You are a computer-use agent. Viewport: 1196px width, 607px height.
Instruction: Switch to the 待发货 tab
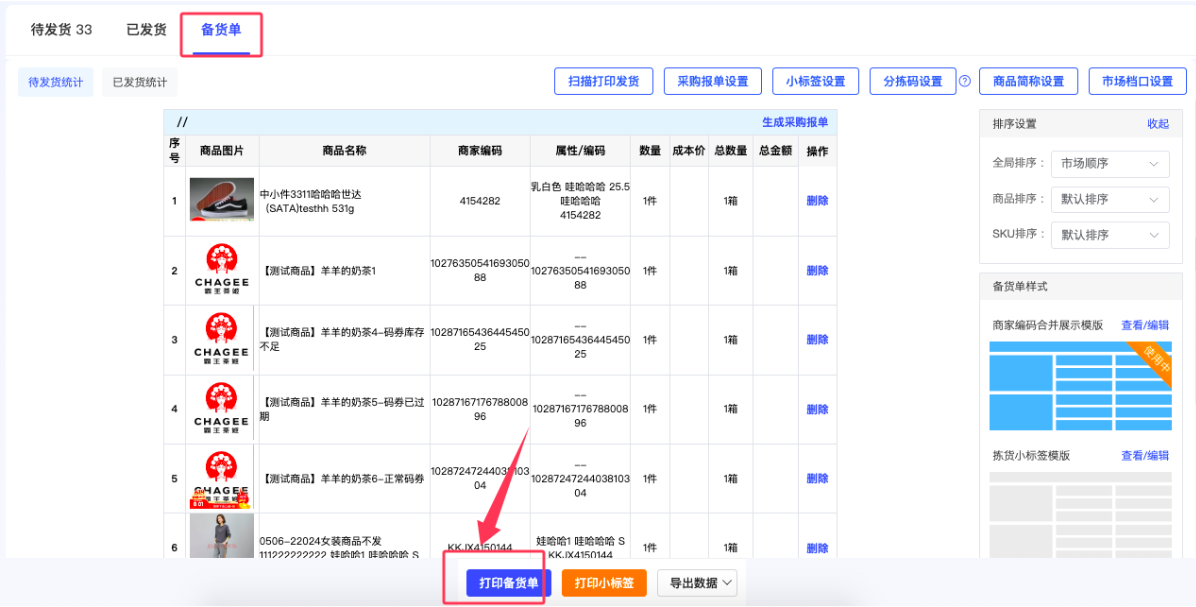[x=61, y=30]
